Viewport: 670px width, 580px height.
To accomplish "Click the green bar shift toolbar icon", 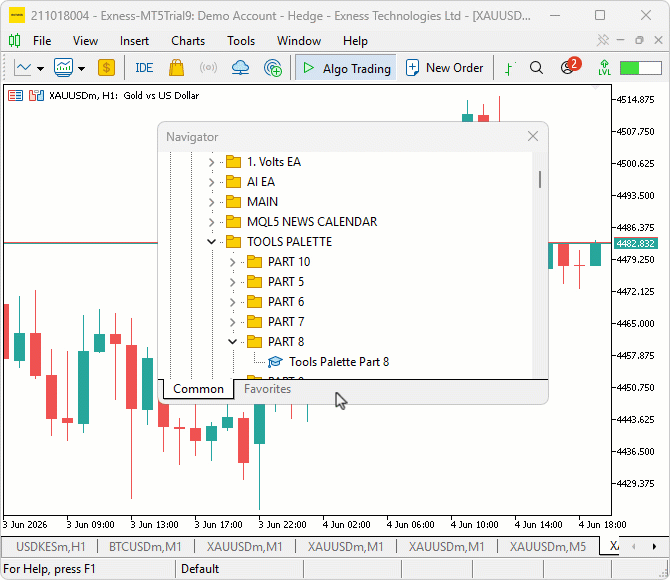I will [509, 68].
